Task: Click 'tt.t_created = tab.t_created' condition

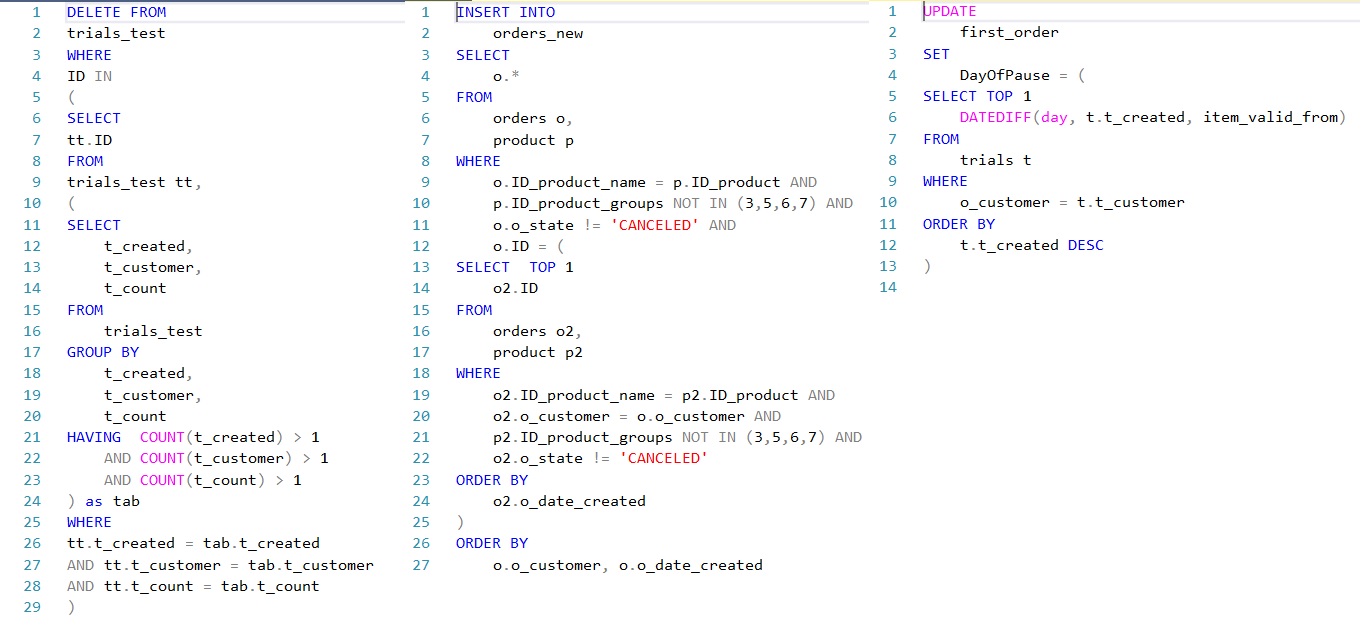Action: click(x=193, y=543)
